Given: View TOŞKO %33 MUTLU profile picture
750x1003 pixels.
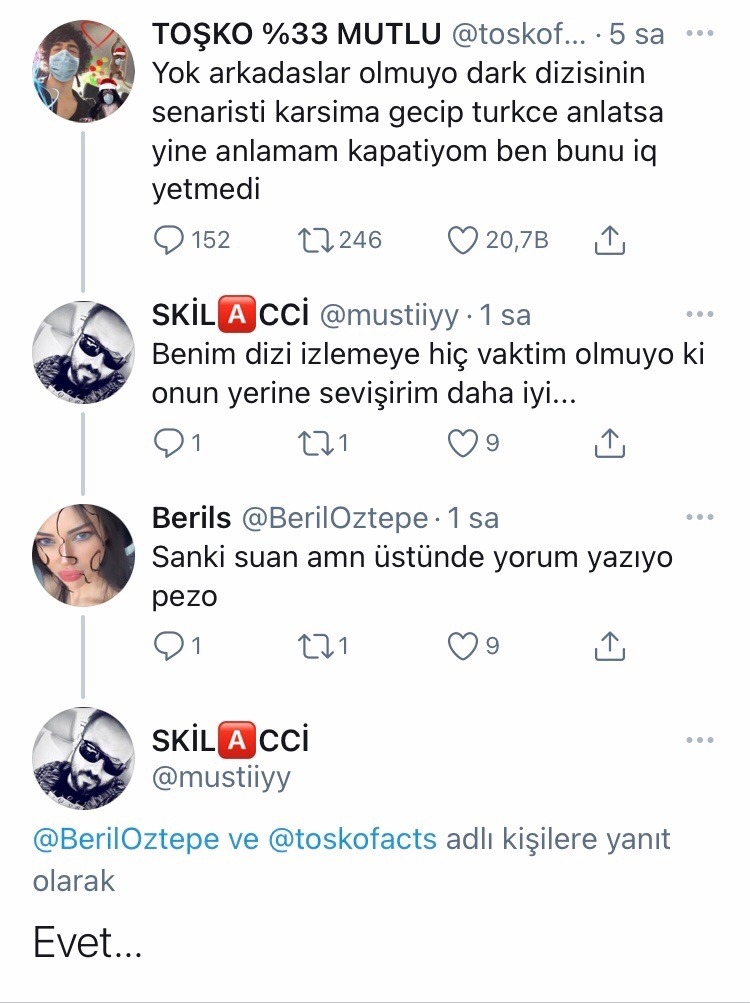Looking at the screenshot, I should coord(84,69).
